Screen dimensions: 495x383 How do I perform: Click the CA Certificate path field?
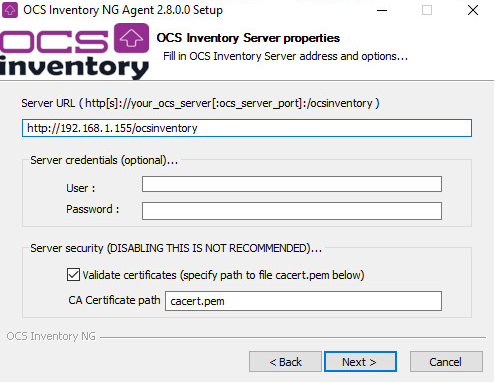pos(303,301)
